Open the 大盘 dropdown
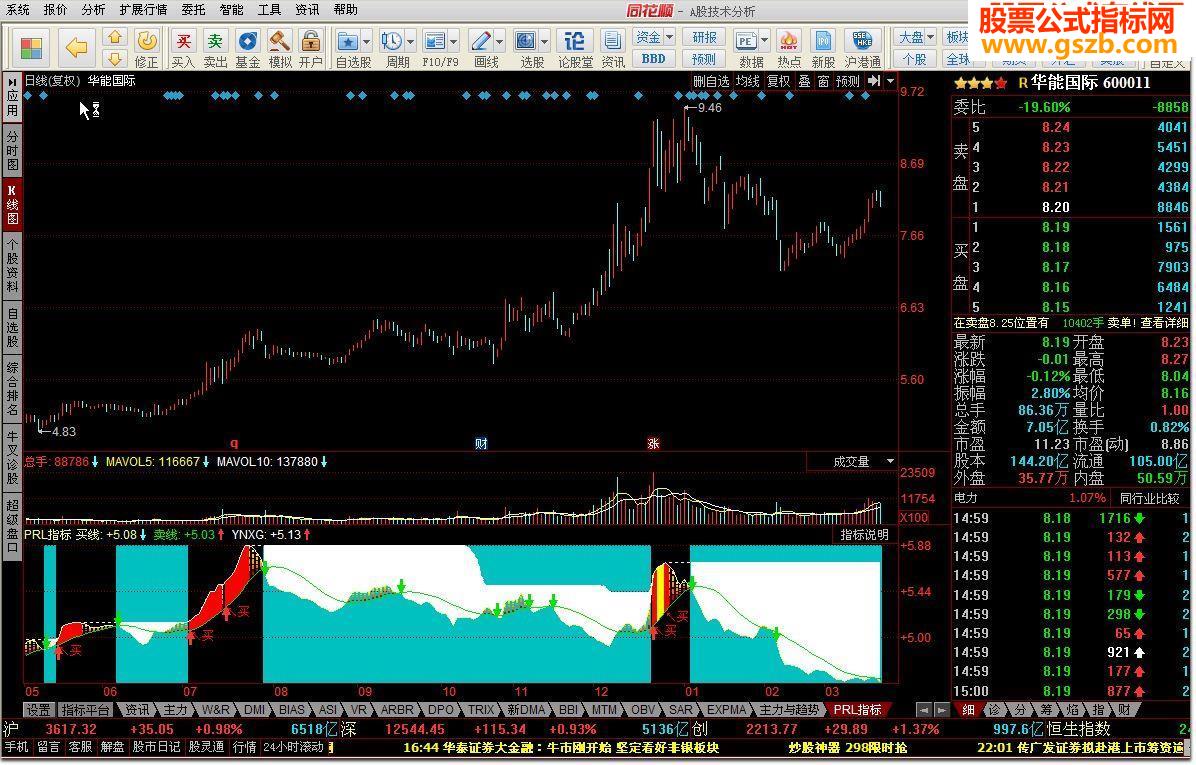The height and width of the screenshot is (765, 1196). coord(916,37)
